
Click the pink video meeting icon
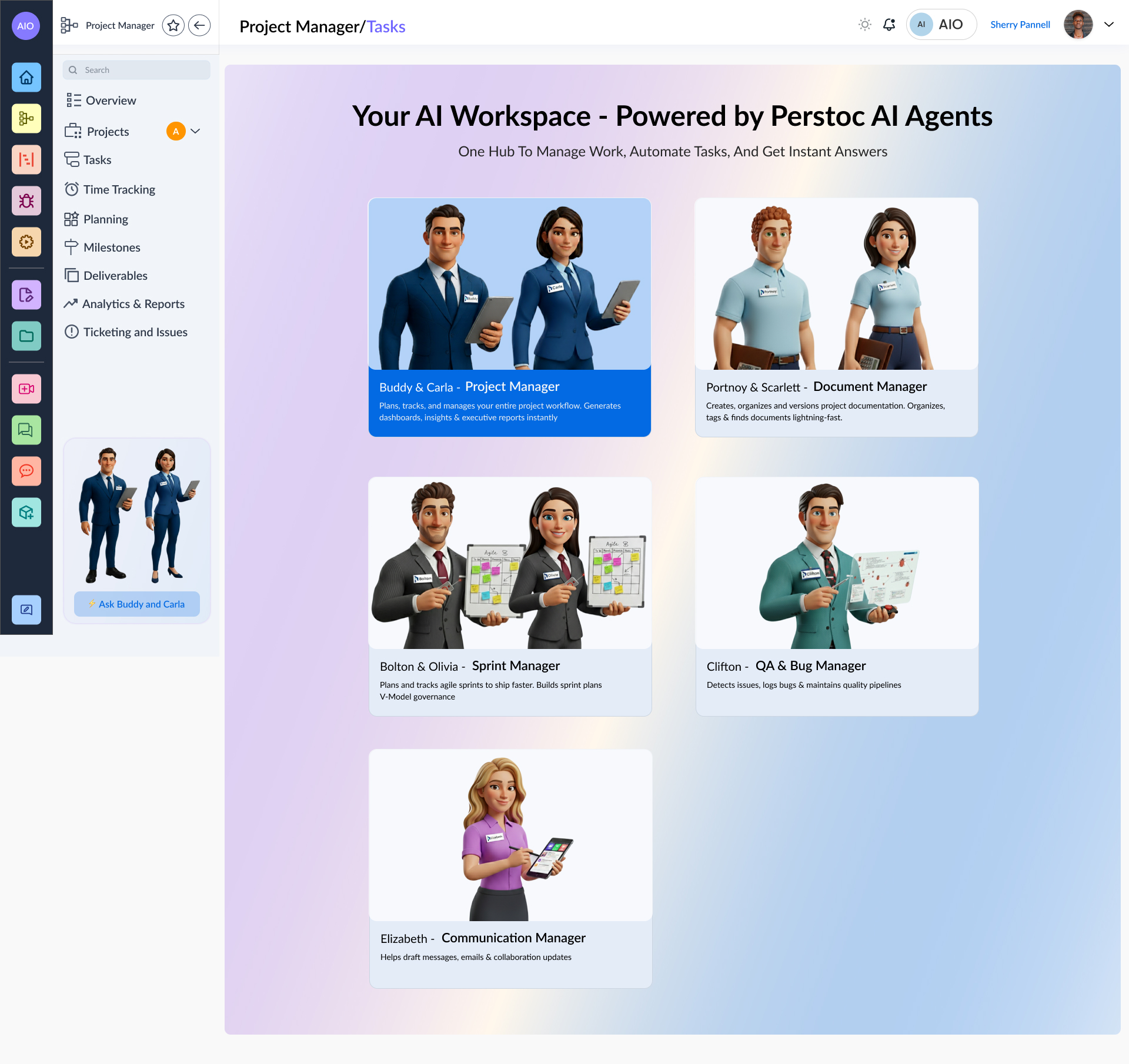(x=26, y=389)
